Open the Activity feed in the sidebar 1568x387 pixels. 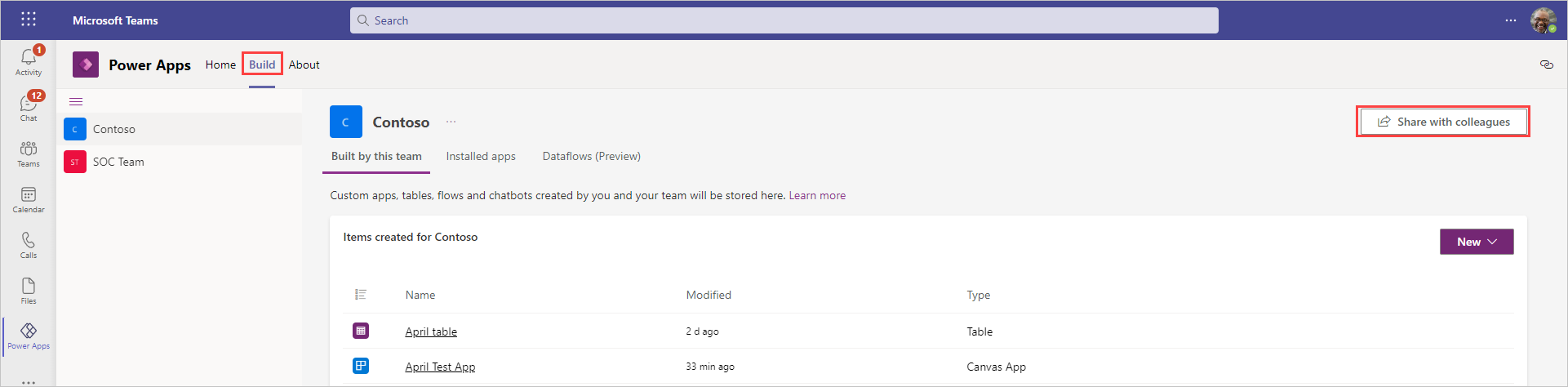[x=29, y=62]
